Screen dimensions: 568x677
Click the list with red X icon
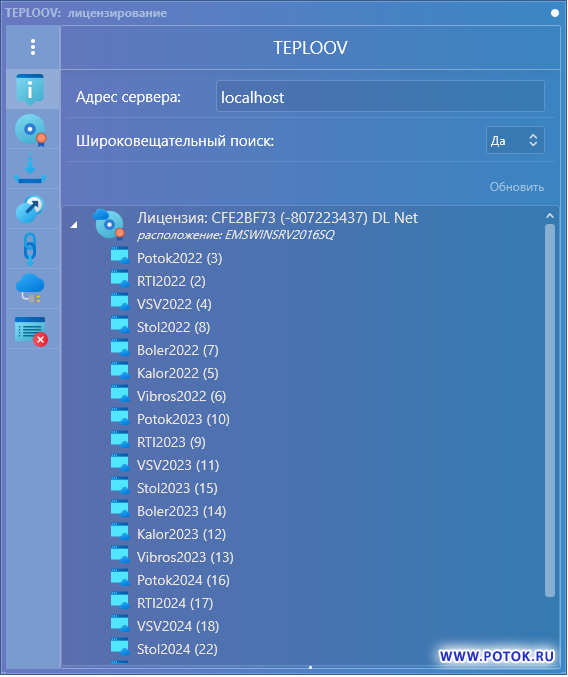pyautogui.click(x=31, y=332)
